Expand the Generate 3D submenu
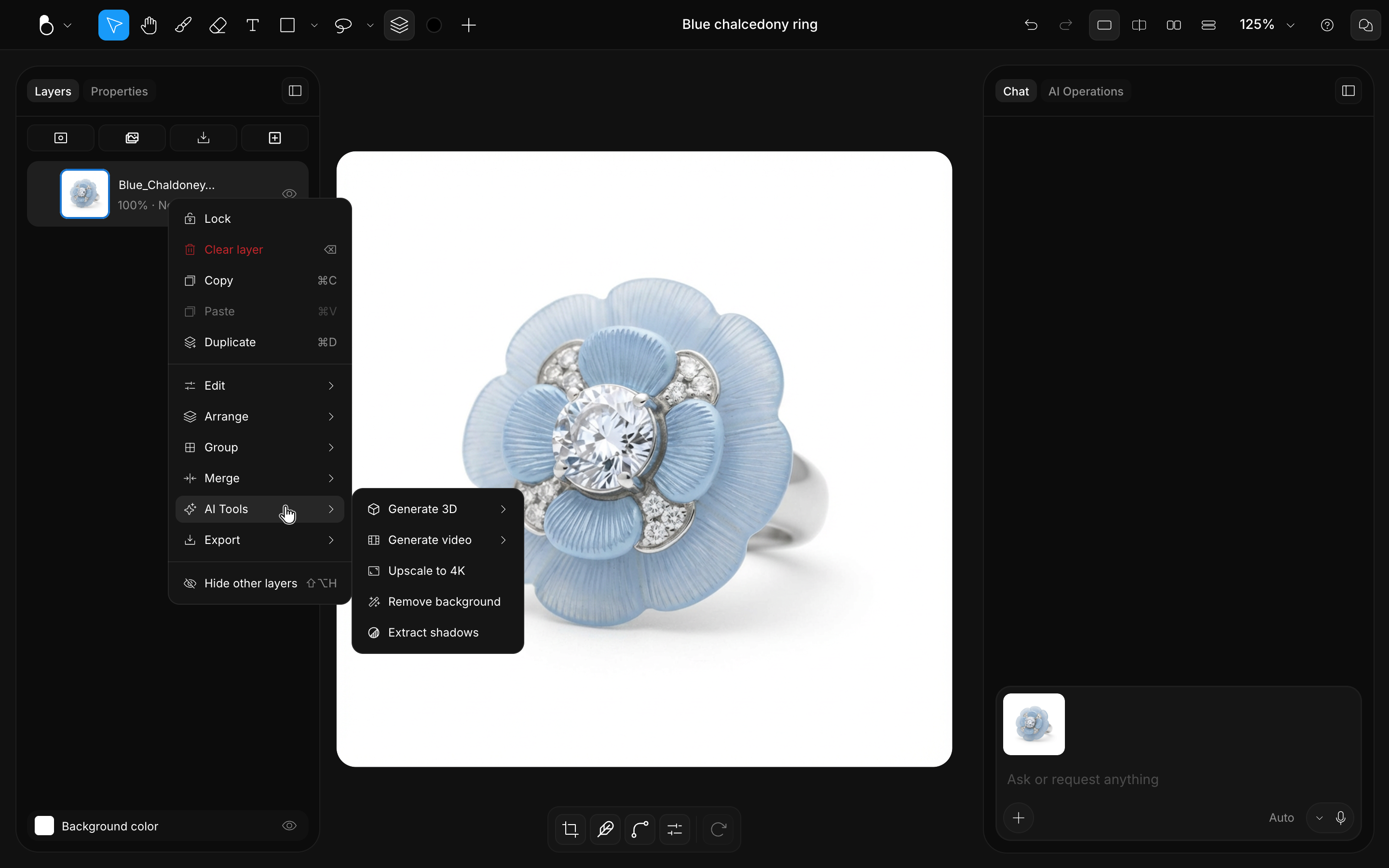The height and width of the screenshot is (868, 1389). pyautogui.click(x=438, y=509)
